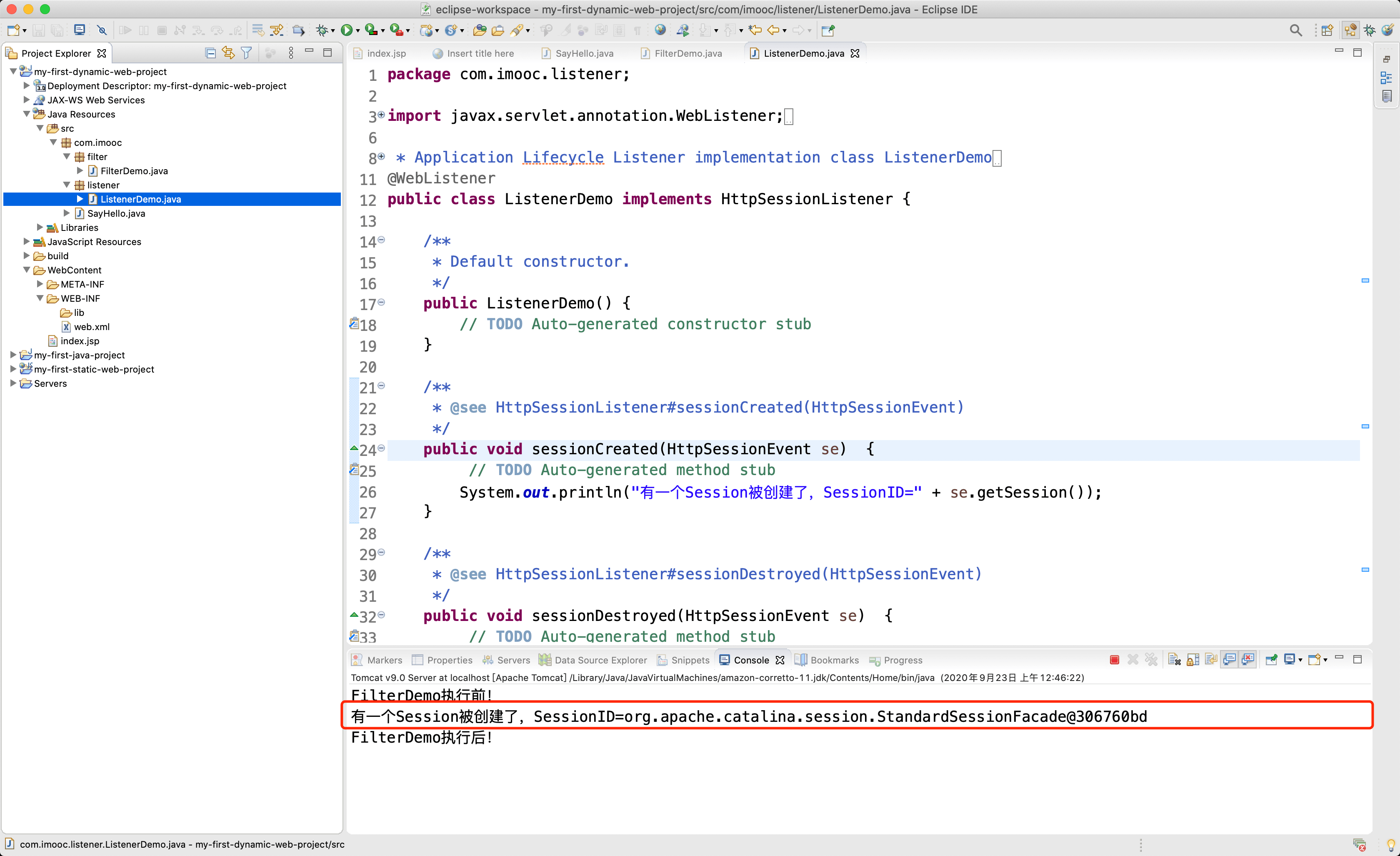Switch to the FilterDemo.java editor tab

(687, 53)
